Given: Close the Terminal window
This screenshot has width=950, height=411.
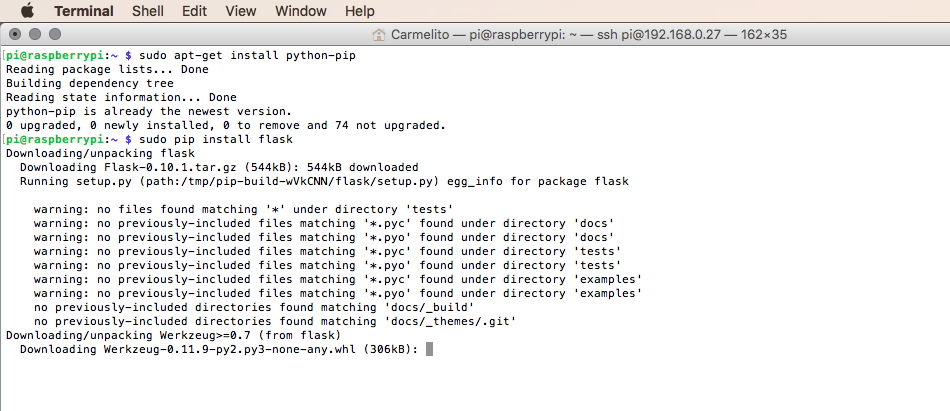Looking at the screenshot, I should (x=15, y=35).
